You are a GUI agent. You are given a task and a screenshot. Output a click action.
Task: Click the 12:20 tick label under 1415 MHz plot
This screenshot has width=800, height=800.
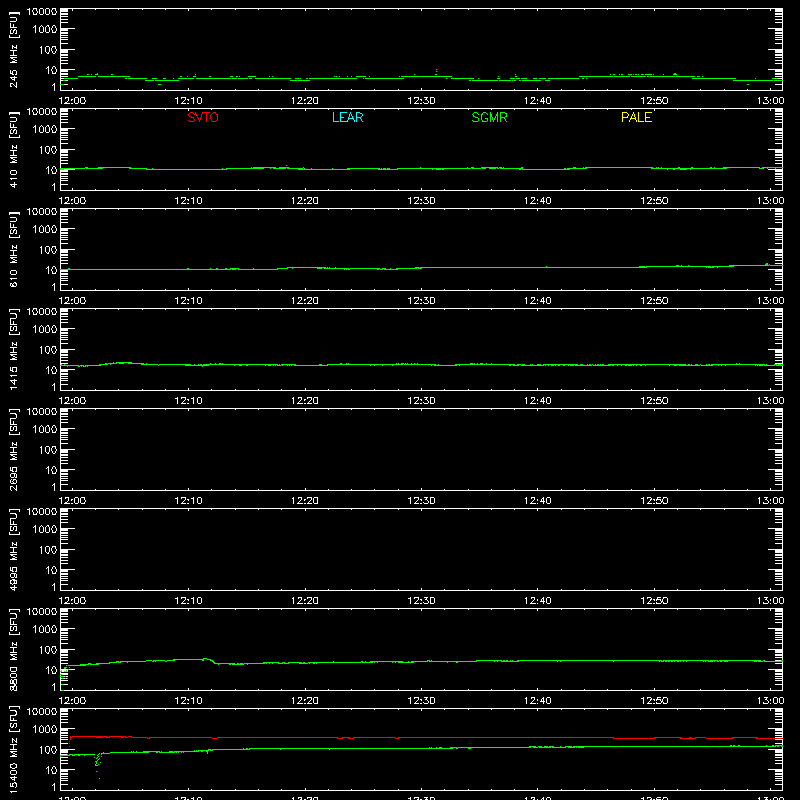point(305,401)
